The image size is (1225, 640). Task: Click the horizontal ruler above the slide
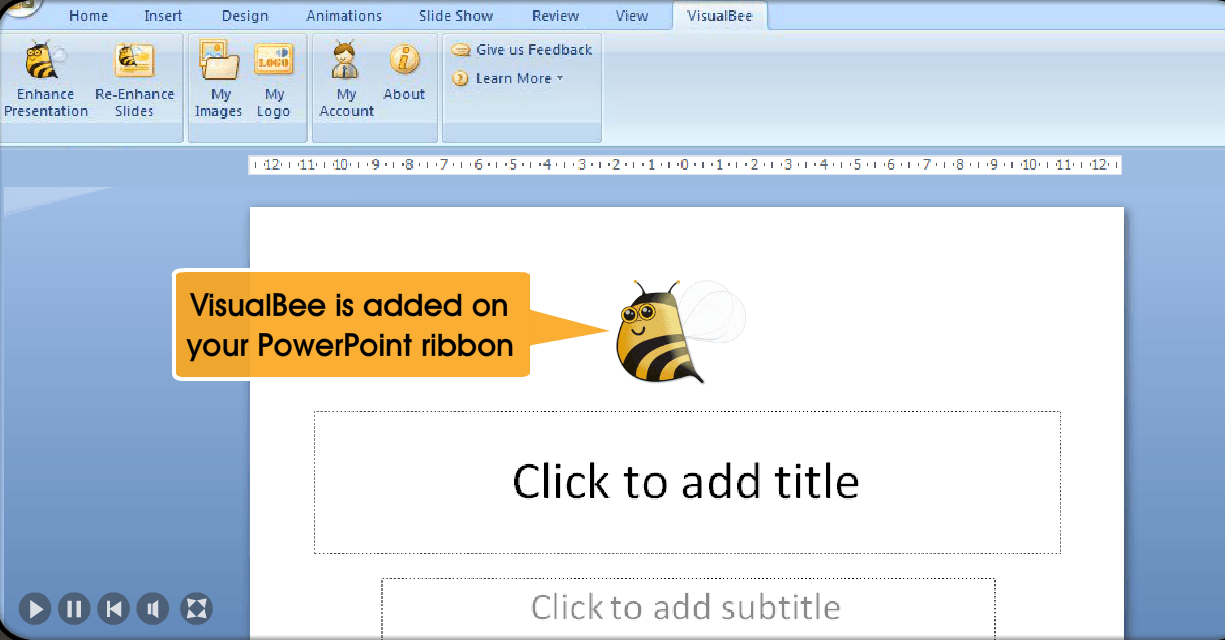pyautogui.click(x=685, y=165)
